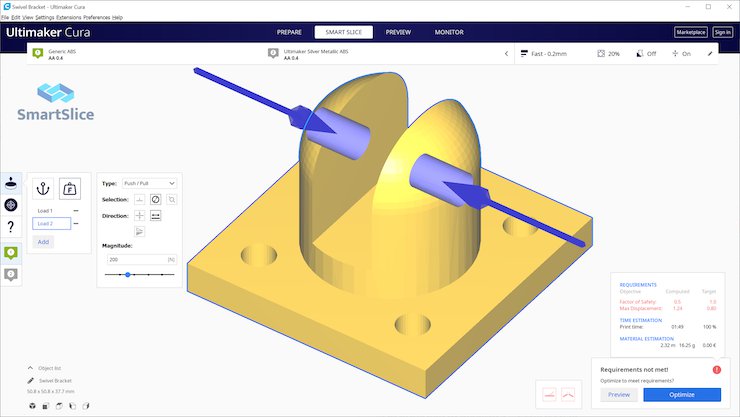740x417 pixels.
Task: Switch to 3D view camera icon
Action: click(x=32, y=406)
